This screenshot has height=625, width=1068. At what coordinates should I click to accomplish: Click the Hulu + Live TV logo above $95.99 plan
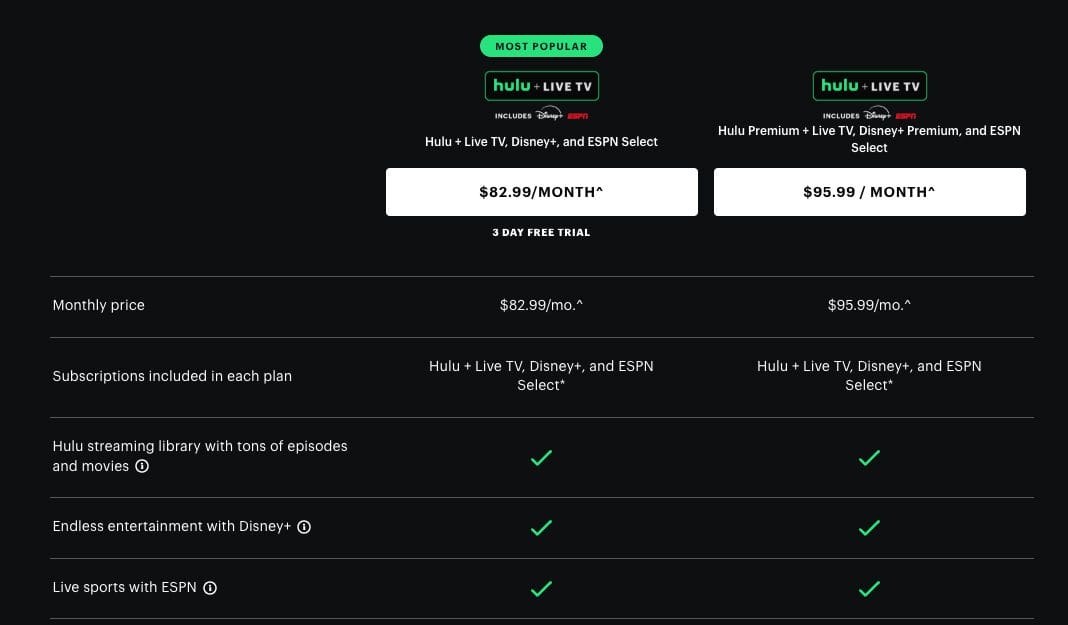[869, 85]
